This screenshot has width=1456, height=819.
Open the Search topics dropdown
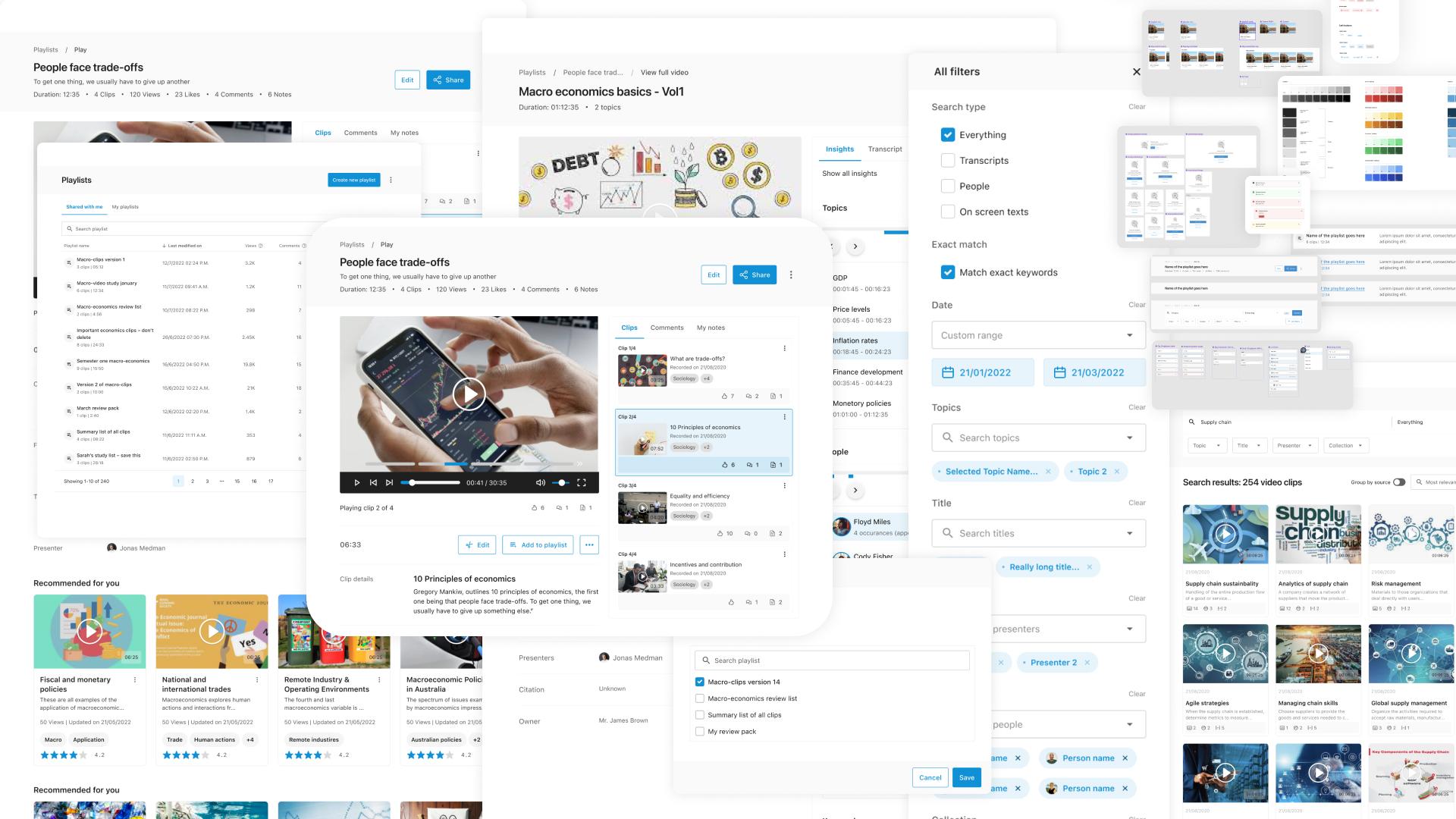tap(1039, 438)
